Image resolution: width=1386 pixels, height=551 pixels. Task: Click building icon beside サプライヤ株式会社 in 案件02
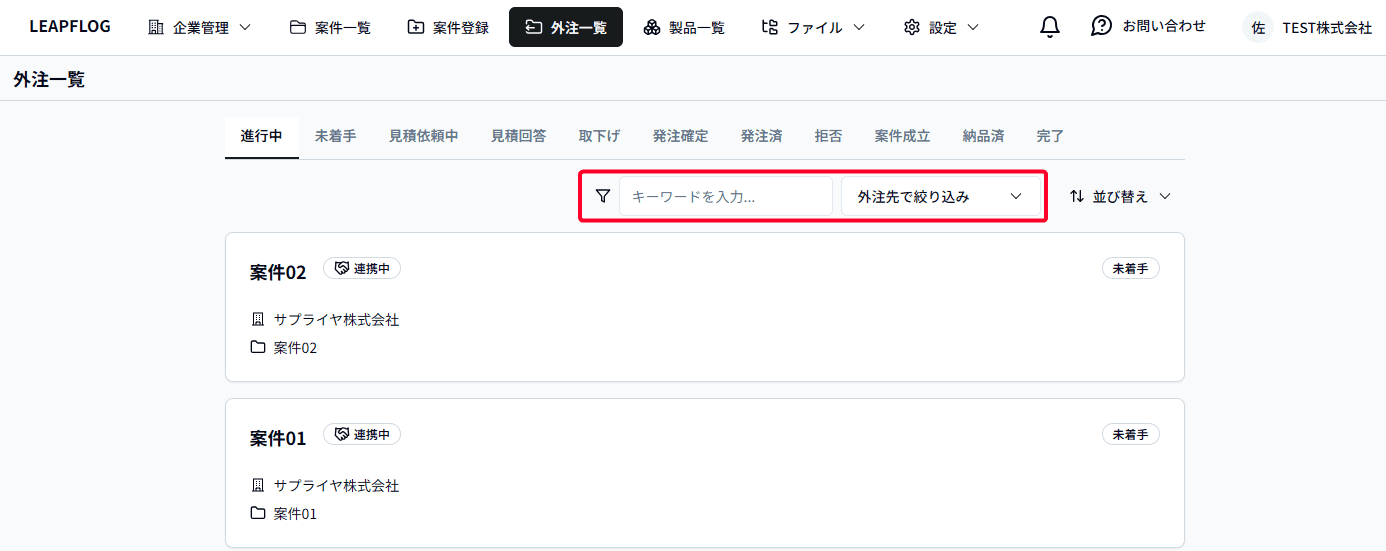tap(258, 320)
